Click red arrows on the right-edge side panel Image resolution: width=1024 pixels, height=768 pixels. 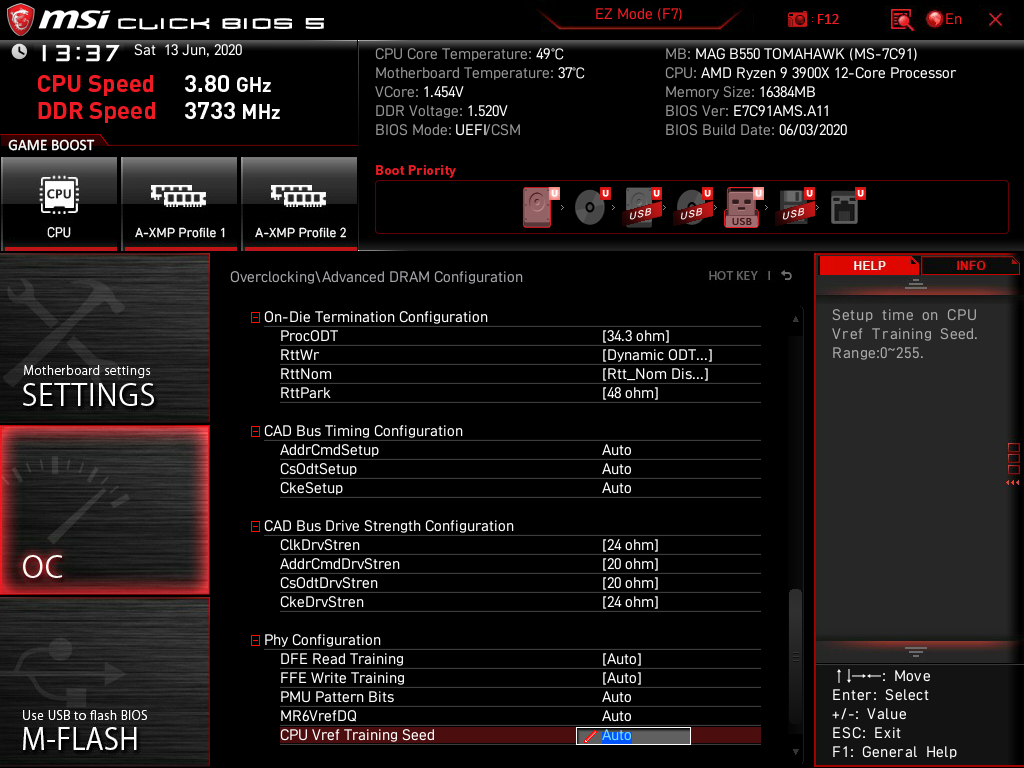click(1012, 483)
